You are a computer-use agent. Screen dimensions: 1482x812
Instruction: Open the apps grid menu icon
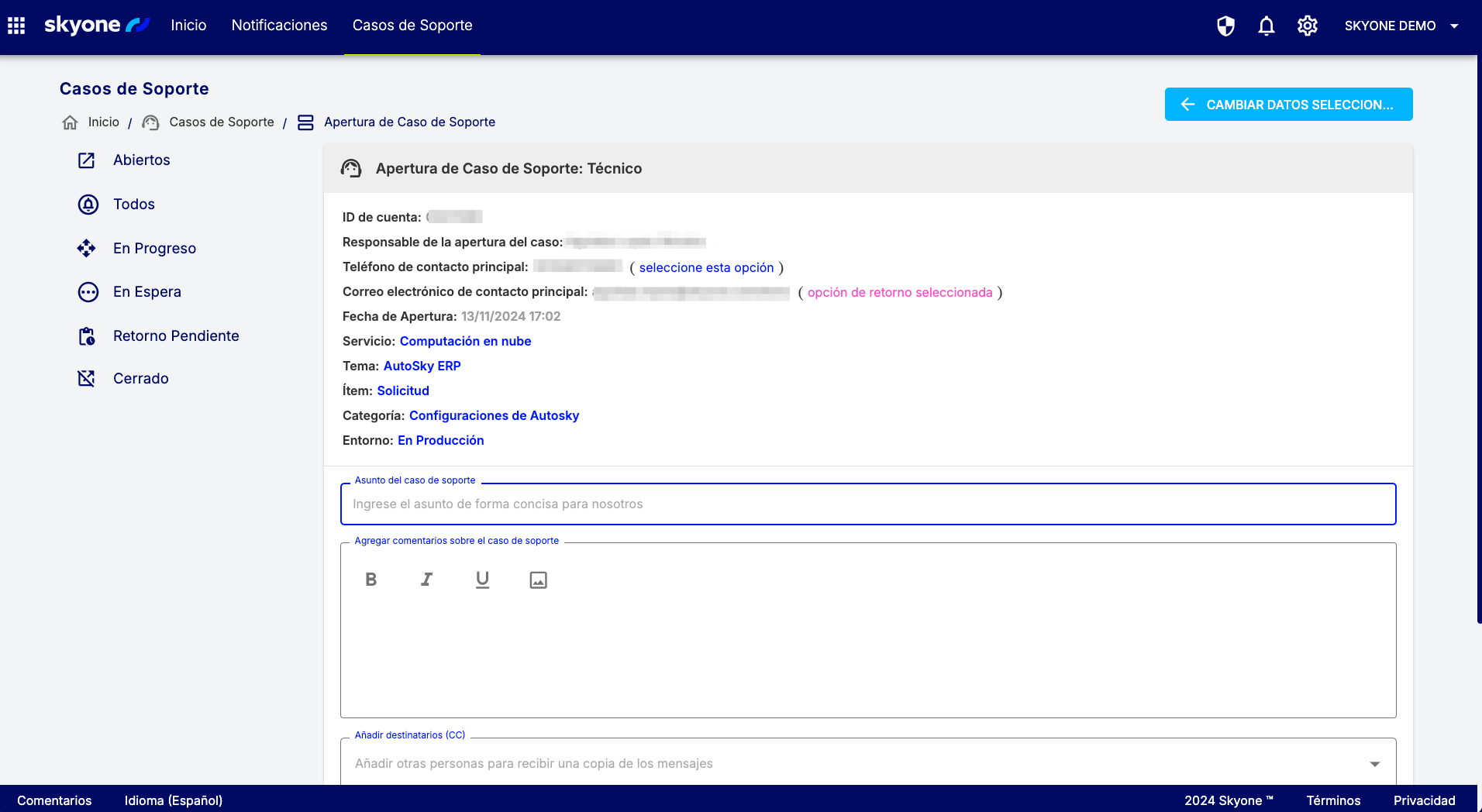(16, 26)
